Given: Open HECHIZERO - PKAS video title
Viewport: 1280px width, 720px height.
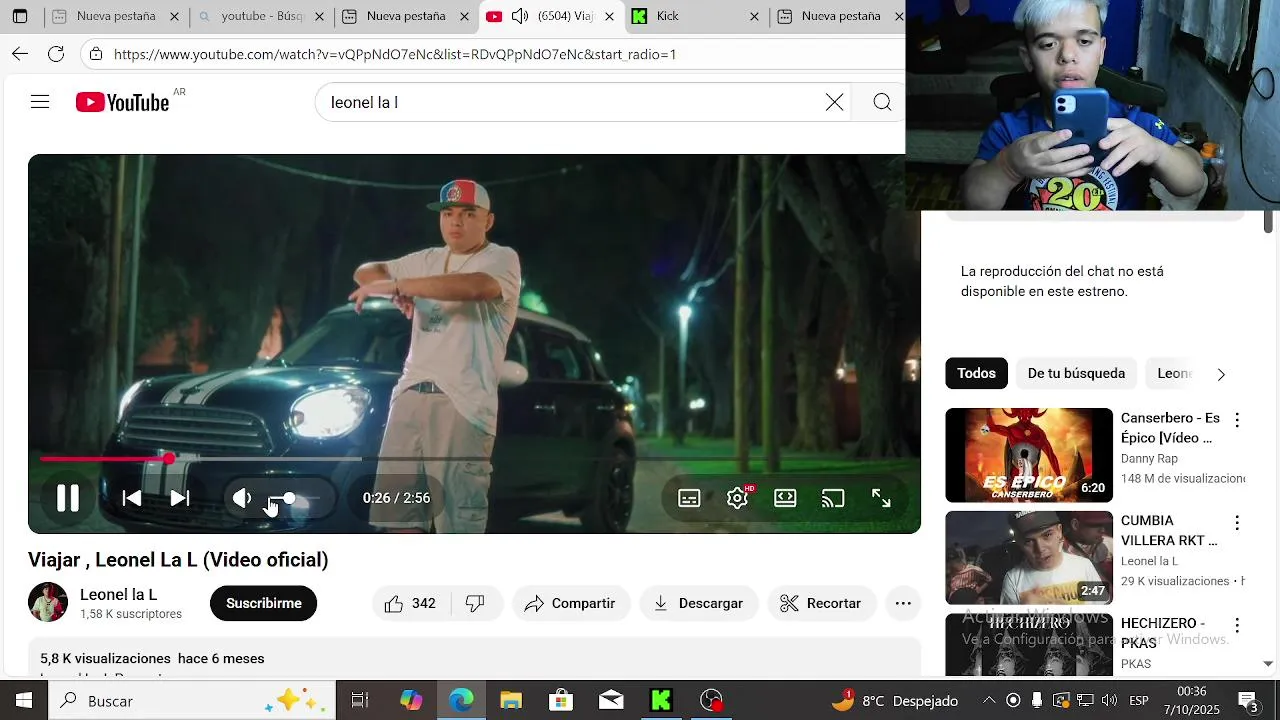Looking at the screenshot, I should [1163, 633].
